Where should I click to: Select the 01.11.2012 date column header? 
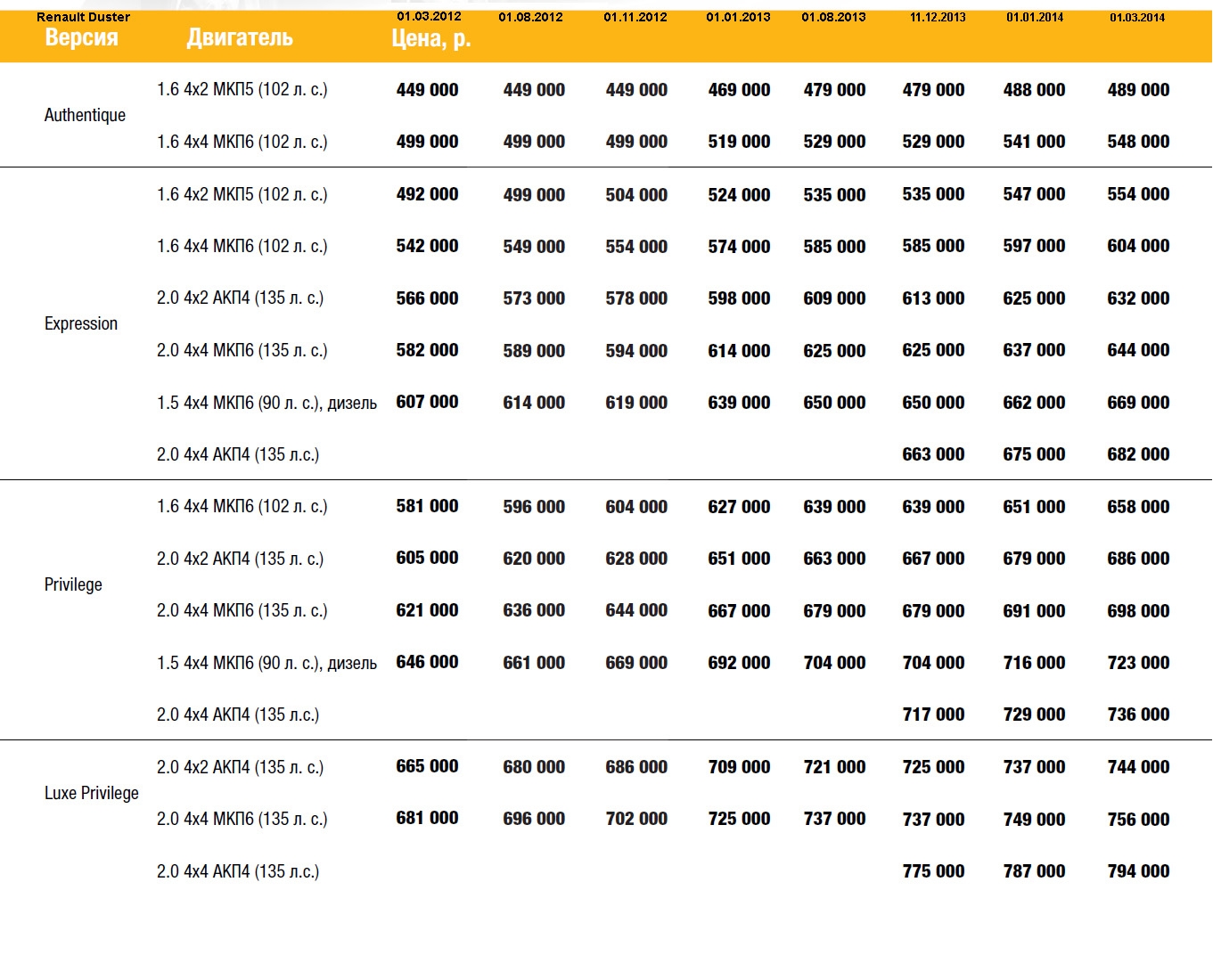(635, 17)
